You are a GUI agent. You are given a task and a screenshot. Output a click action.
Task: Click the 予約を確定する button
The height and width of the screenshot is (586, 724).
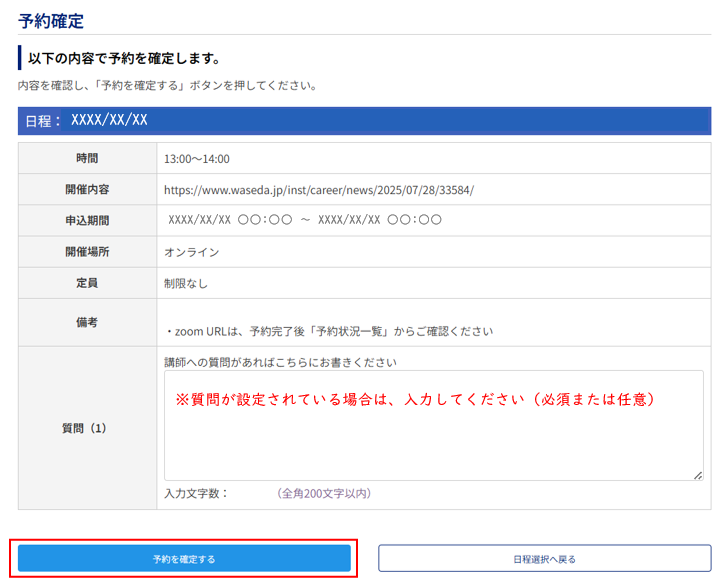[184, 558]
